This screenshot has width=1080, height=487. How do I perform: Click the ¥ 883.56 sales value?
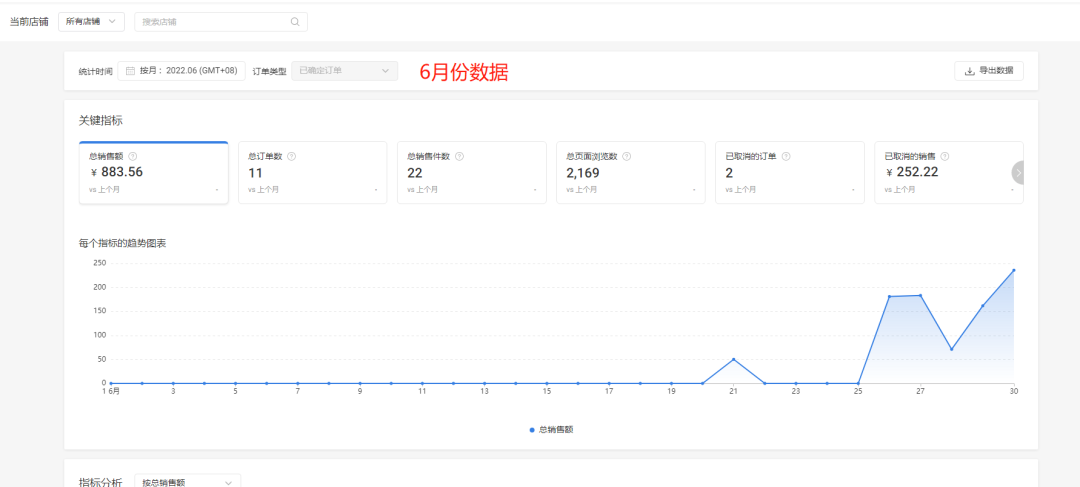(116, 172)
